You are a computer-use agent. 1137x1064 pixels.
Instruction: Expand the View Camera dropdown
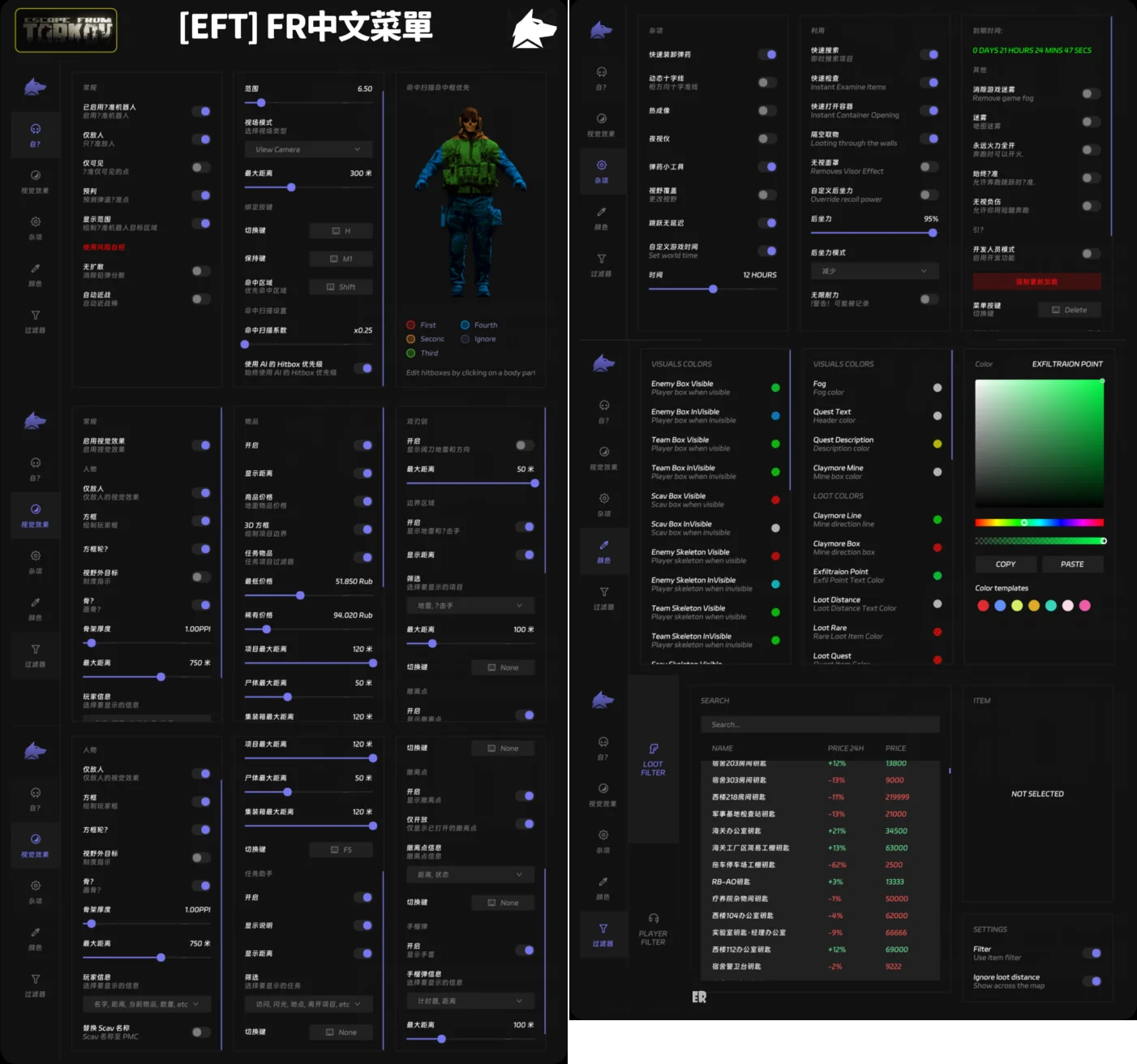(x=308, y=150)
